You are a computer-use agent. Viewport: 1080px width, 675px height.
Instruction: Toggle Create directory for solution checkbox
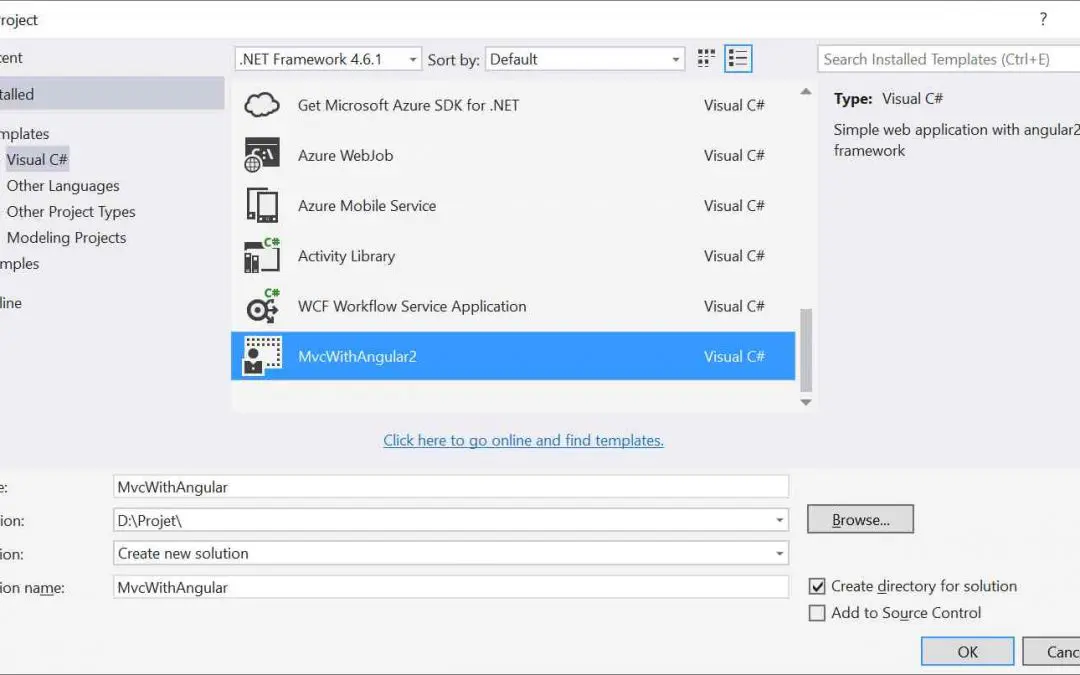[x=817, y=586]
